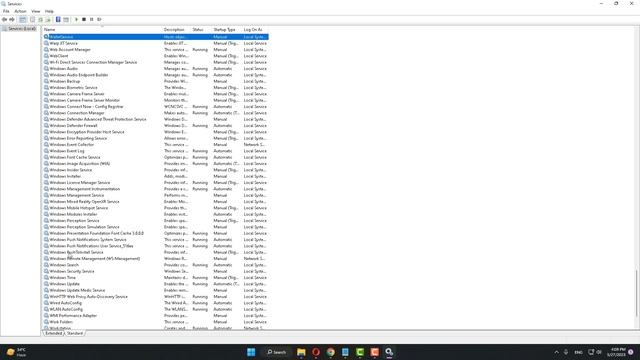Open Google Chrome from the taskbar
This screenshot has width=640, height=360.
331,352
